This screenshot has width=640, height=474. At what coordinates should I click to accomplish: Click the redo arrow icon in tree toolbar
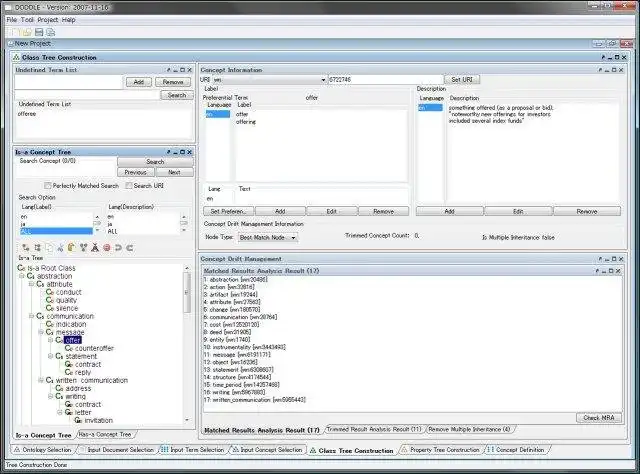(x=130, y=247)
